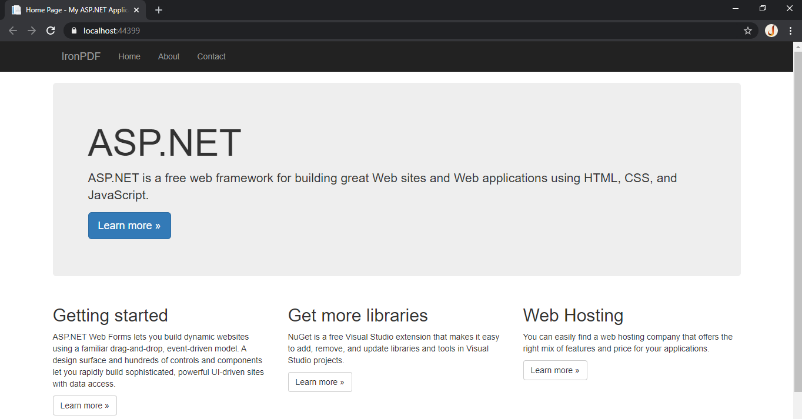The height and width of the screenshot is (419, 802).
Task: Open the user profile avatar
Action: click(x=771, y=31)
